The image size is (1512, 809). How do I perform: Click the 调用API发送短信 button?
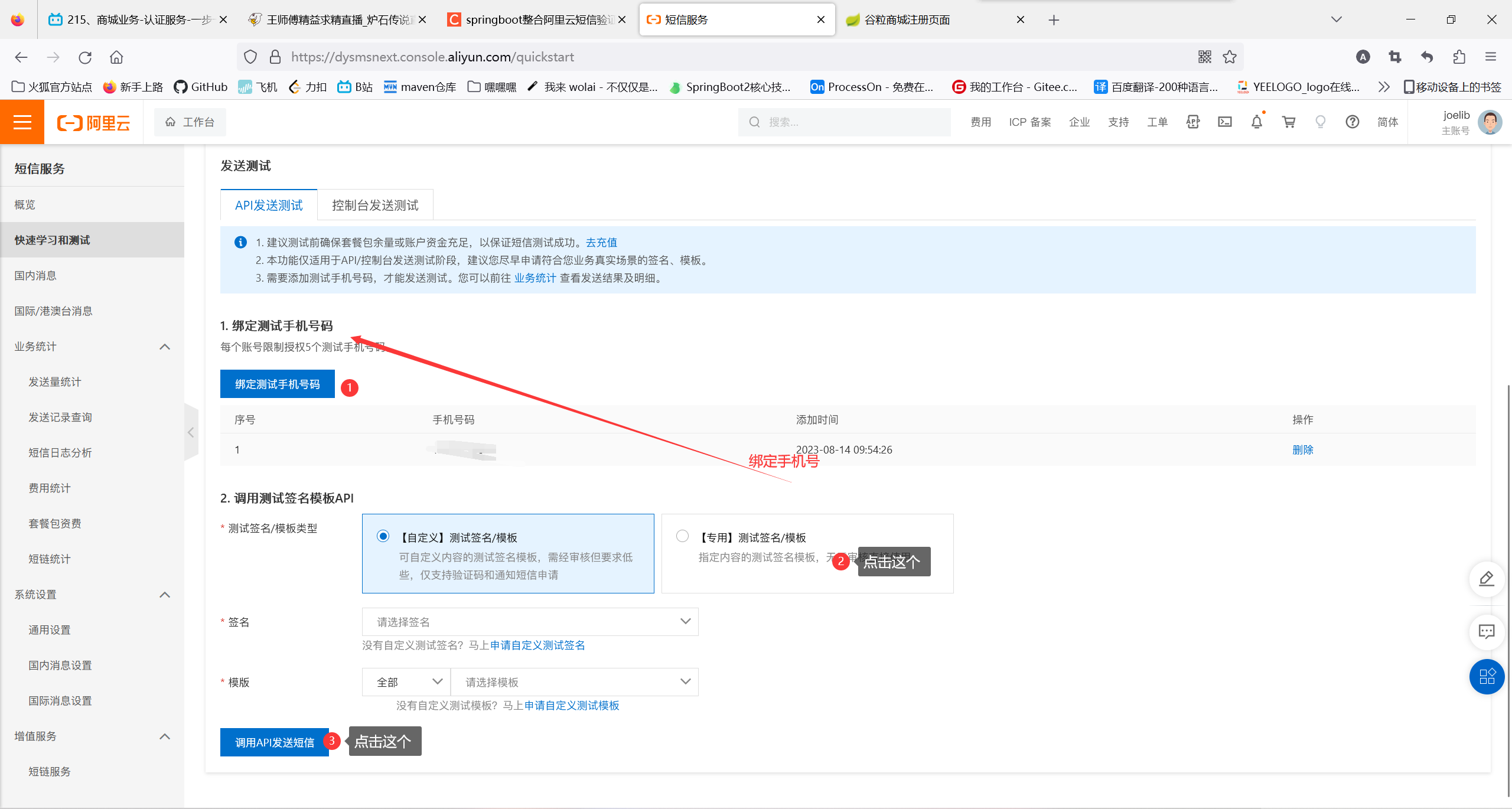[274, 742]
